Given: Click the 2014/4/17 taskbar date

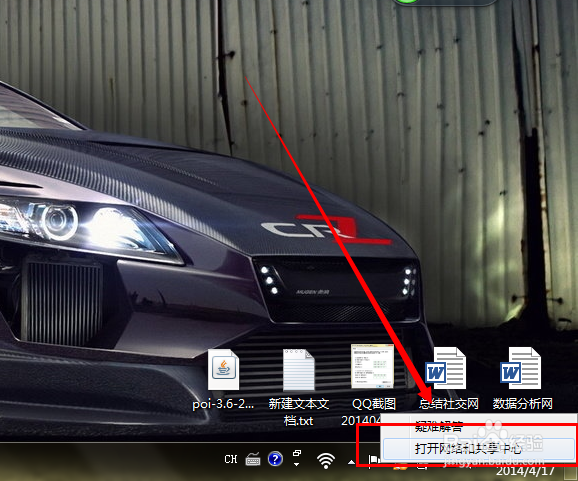Looking at the screenshot, I should point(525,471).
